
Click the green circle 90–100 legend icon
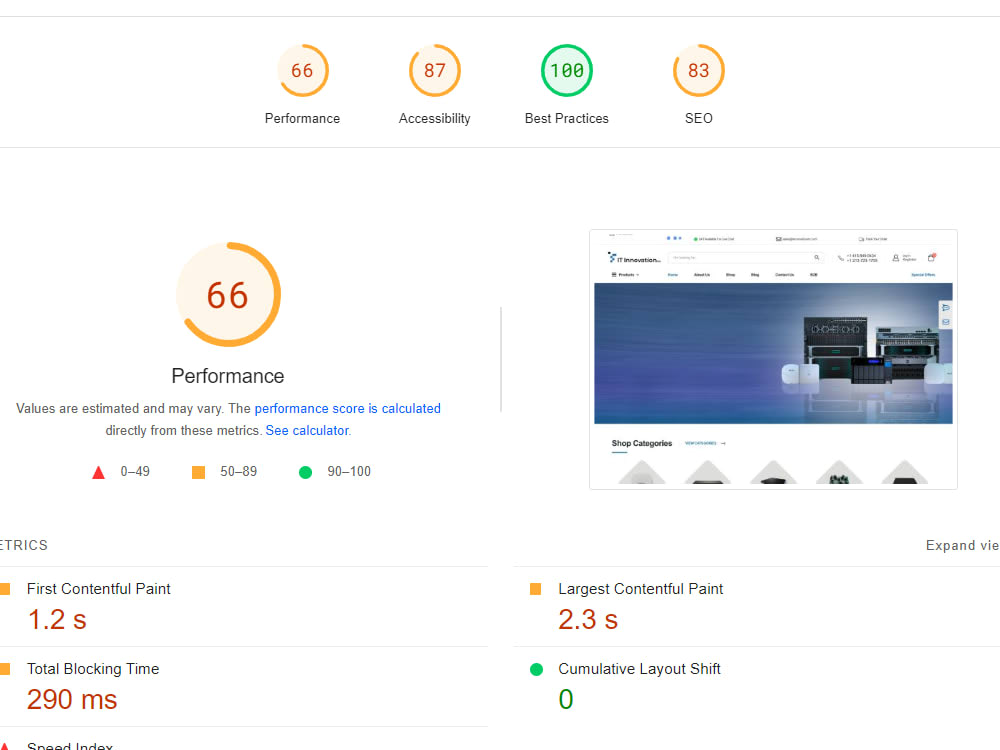pyautogui.click(x=305, y=473)
